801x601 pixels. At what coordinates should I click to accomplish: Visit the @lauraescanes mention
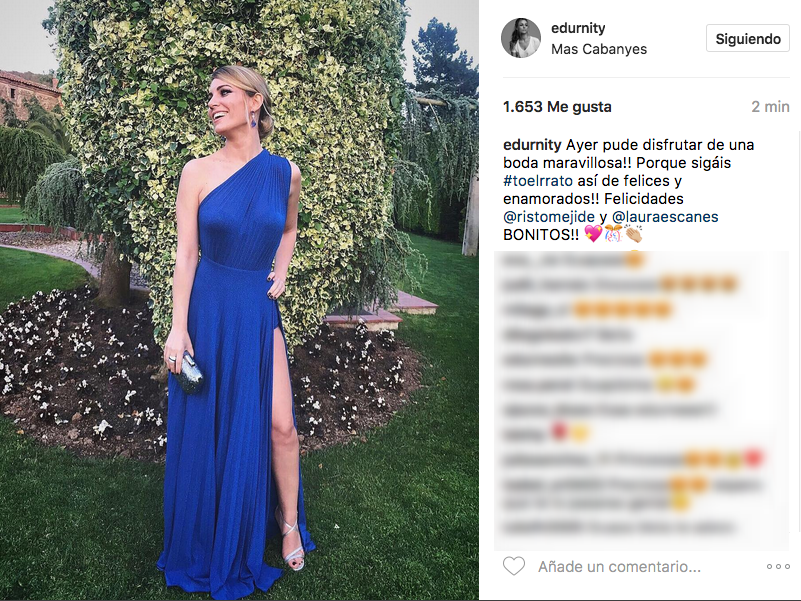point(665,217)
